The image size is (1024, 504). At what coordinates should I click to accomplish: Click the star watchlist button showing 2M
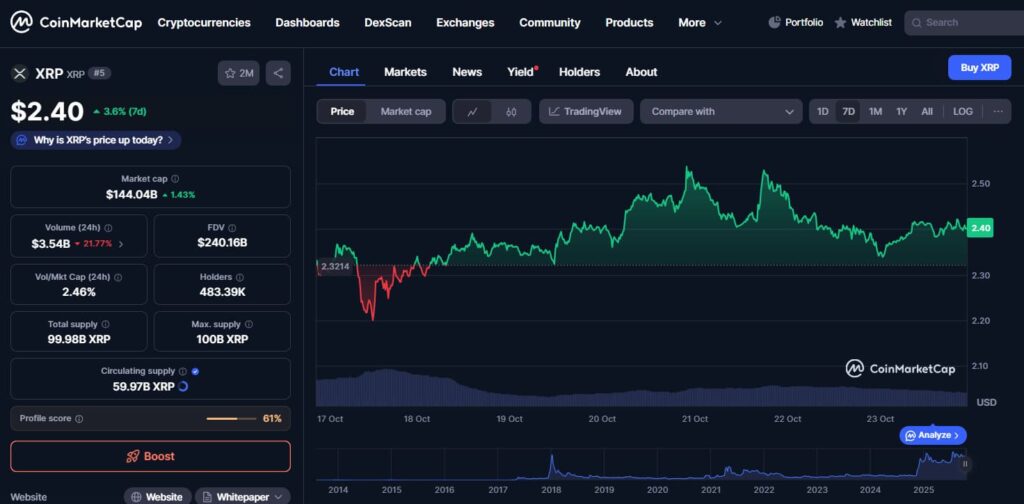pyautogui.click(x=239, y=73)
